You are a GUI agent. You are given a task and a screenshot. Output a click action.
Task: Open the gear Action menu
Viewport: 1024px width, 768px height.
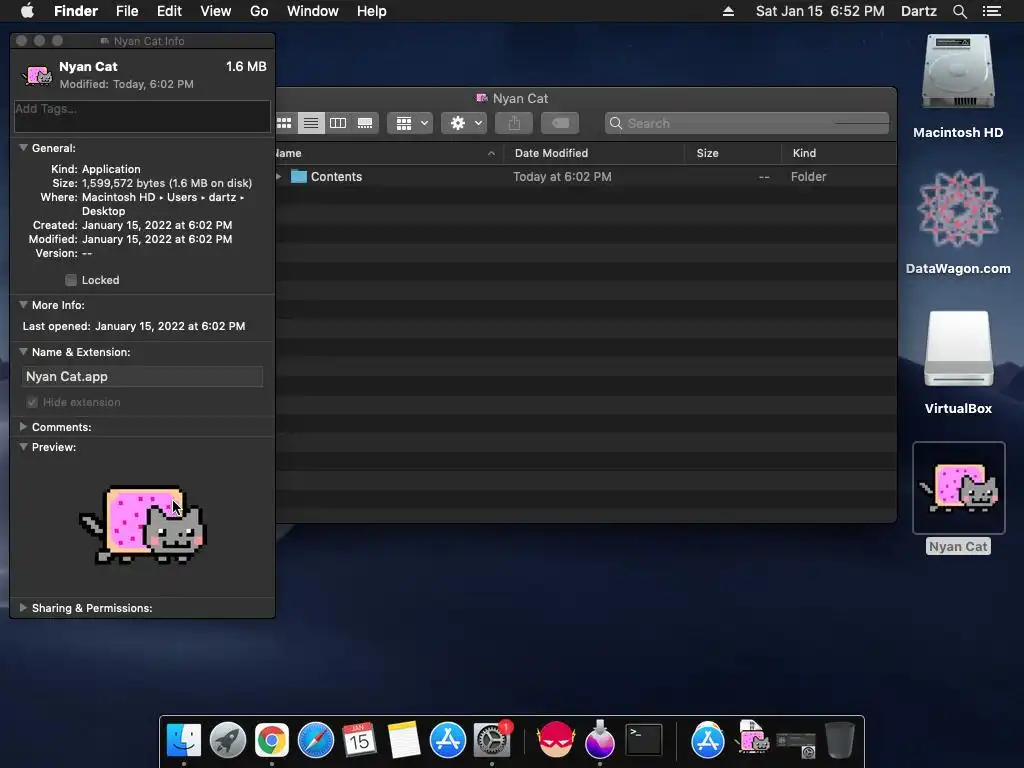point(464,123)
